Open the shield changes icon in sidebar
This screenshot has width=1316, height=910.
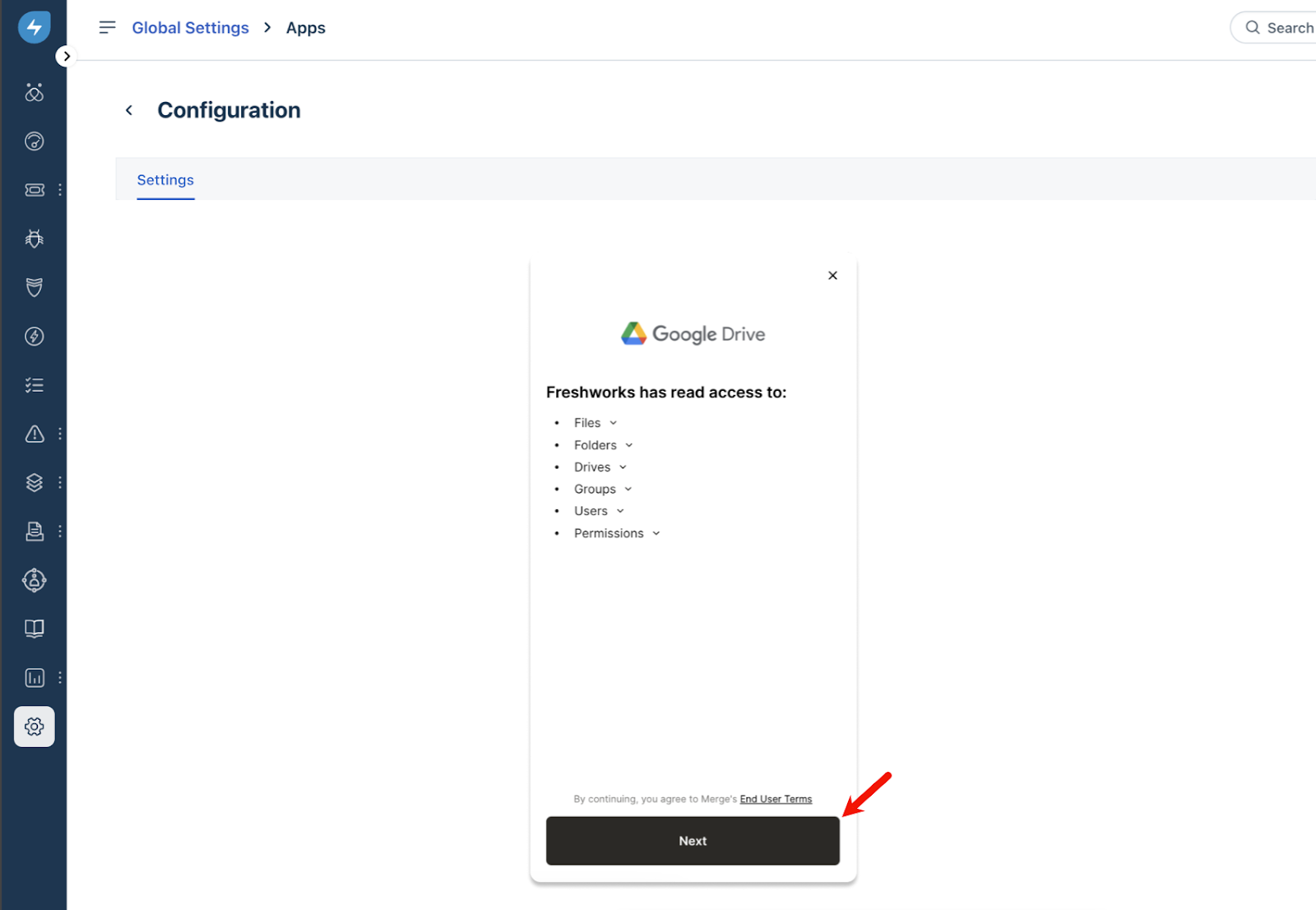point(35,287)
